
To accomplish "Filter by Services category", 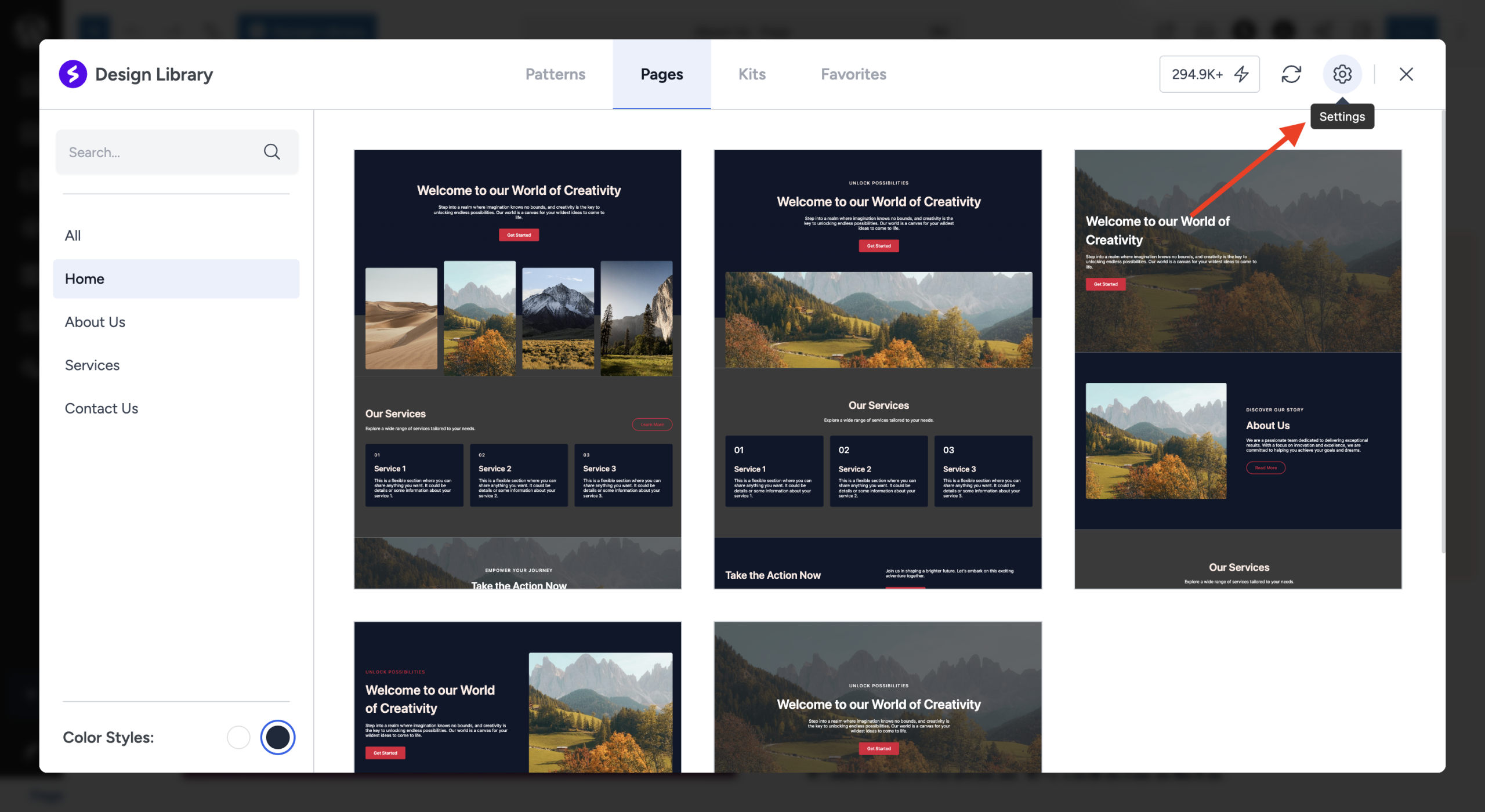I will click(x=176, y=365).
